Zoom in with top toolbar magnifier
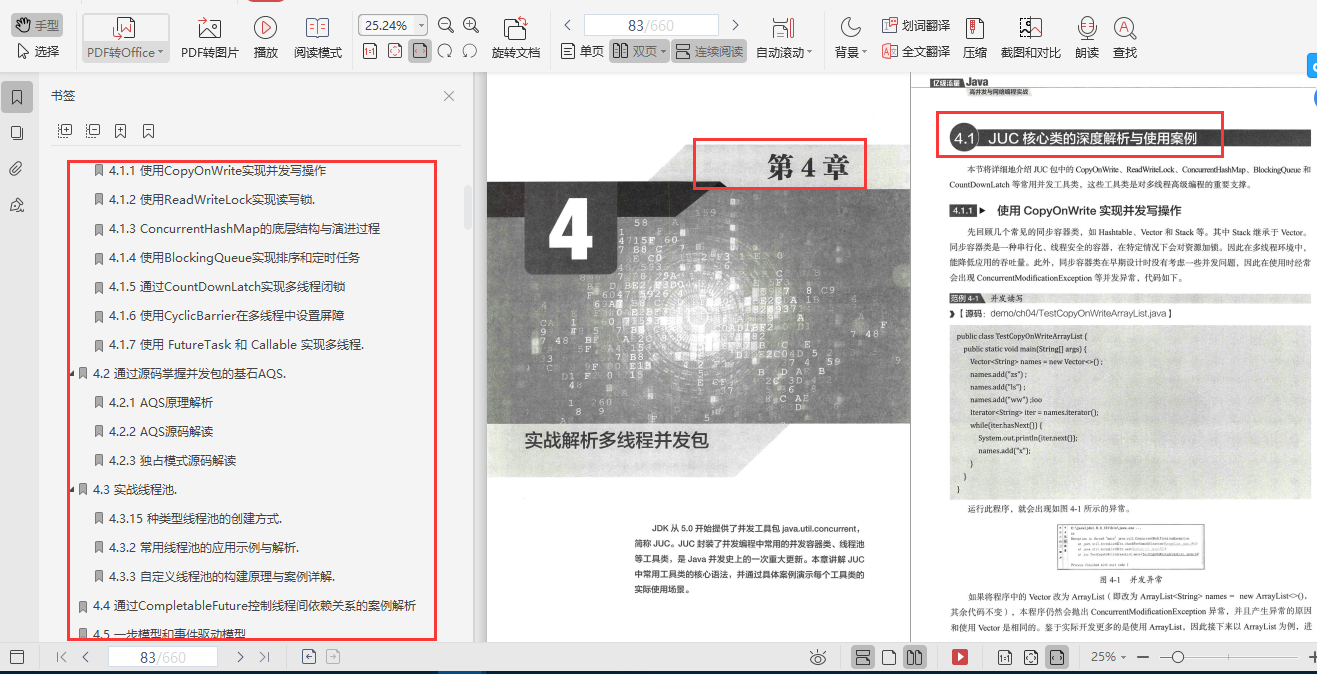The image size is (1317, 674). point(471,25)
